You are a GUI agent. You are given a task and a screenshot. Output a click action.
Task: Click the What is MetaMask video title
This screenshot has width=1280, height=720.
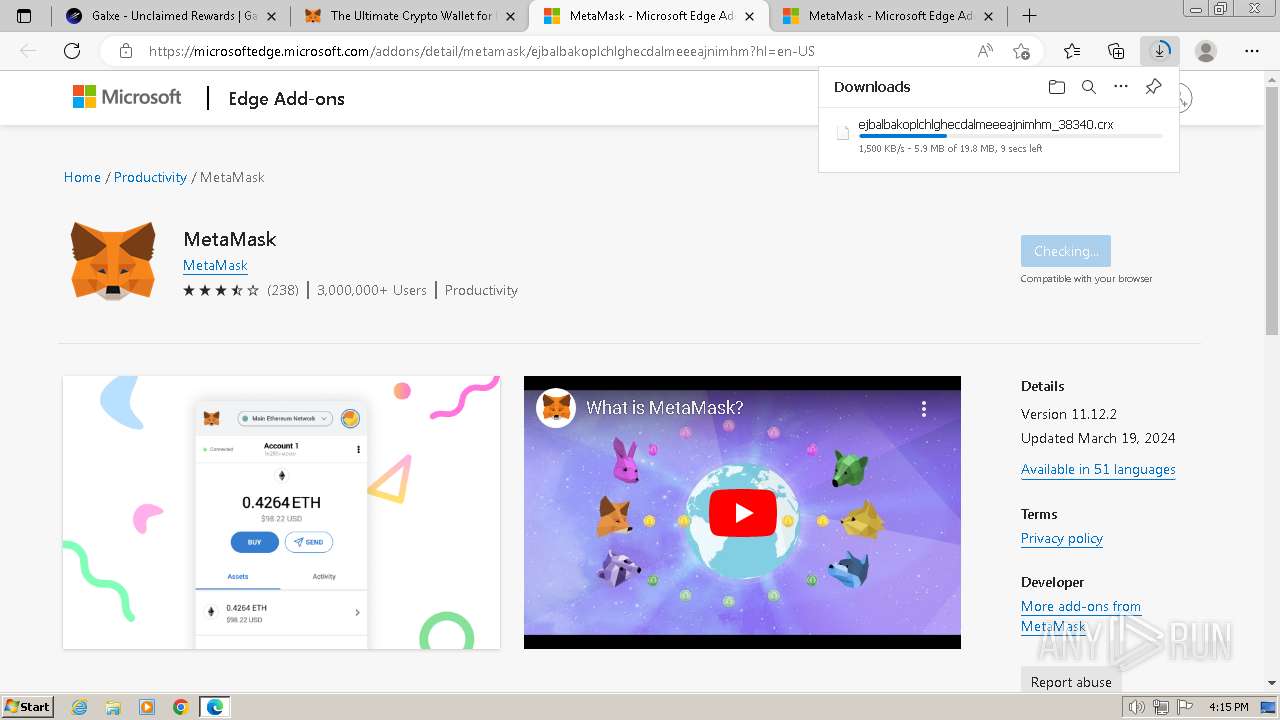click(x=665, y=408)
